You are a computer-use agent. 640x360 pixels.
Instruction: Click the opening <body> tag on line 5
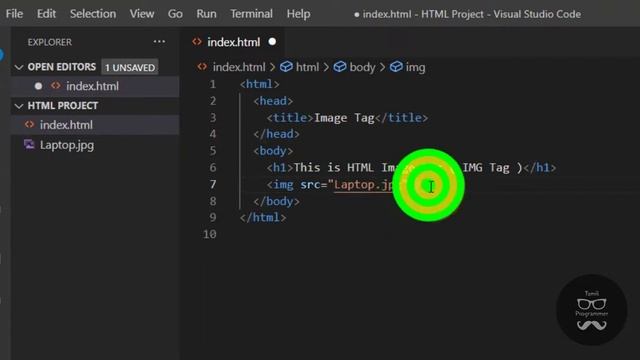tap(273, 151)
